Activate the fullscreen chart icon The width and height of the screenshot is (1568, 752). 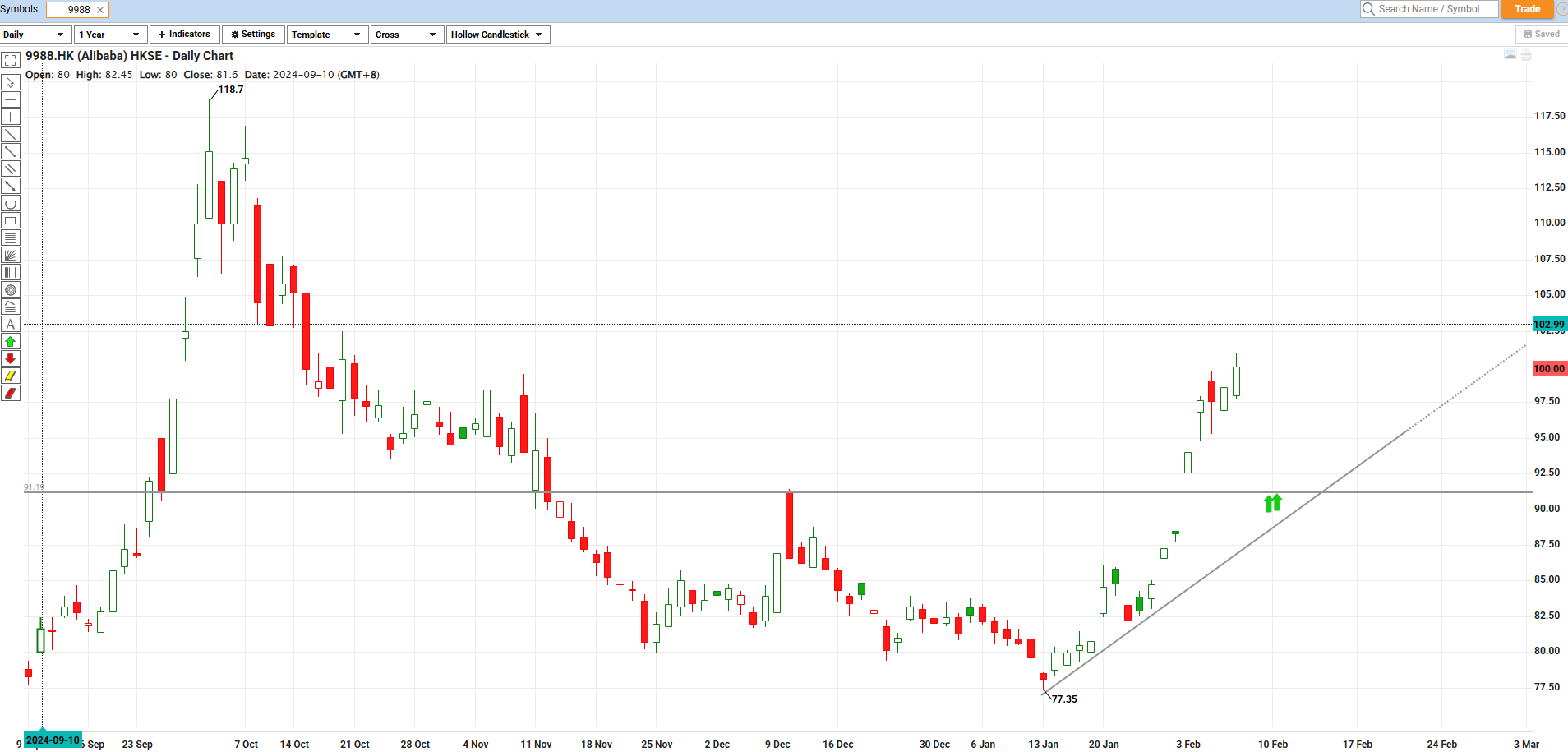[11, 60]
